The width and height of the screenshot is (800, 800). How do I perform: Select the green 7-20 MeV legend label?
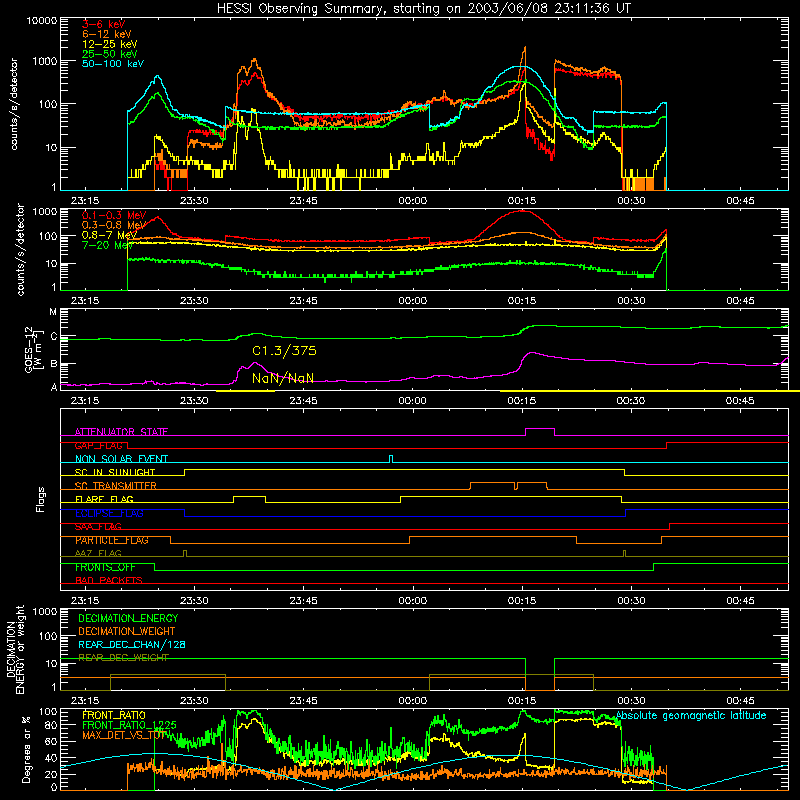click(x=107, y=245)
